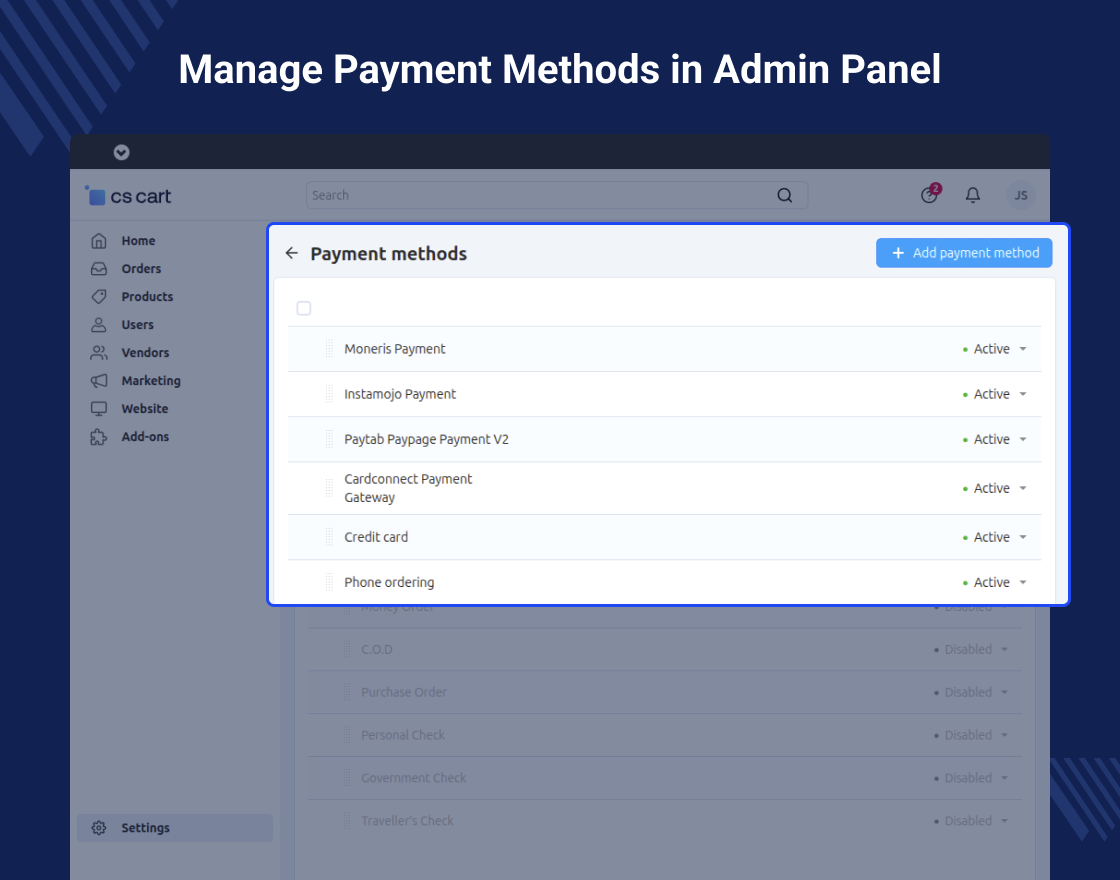Screen dimensions: 1120x880
Task: Open the Government Check payment method
Action: point(414,778)
